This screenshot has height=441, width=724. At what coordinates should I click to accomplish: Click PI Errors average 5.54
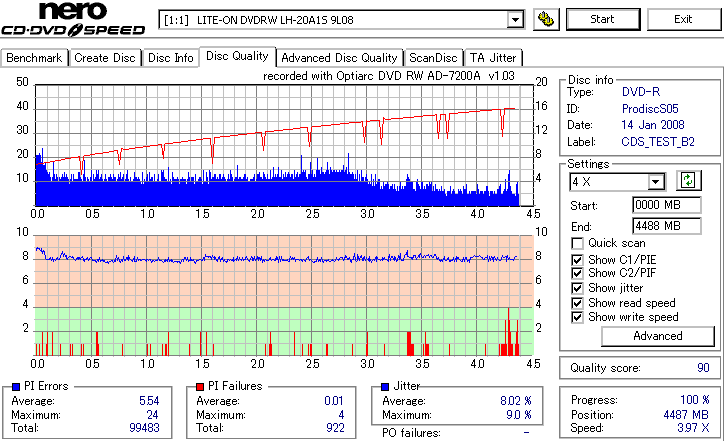coord(149,401)
